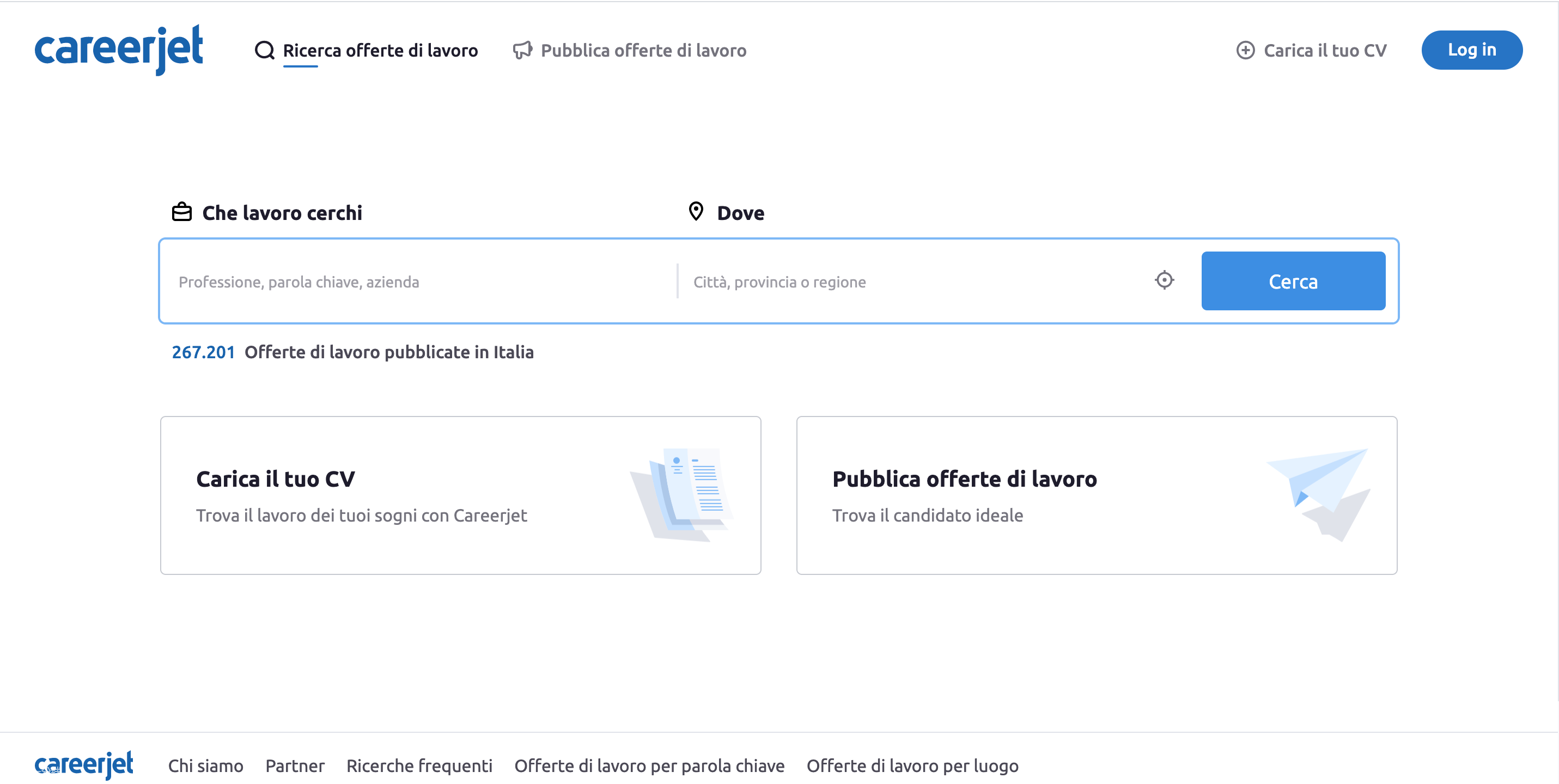Open the Partner footer link
The height and width of the screenshot is (784, 1559).
[x=295, y=766]
